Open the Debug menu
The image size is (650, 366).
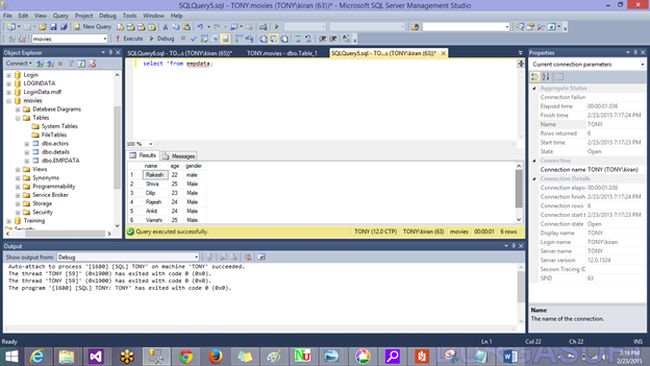tap(107, 15)
